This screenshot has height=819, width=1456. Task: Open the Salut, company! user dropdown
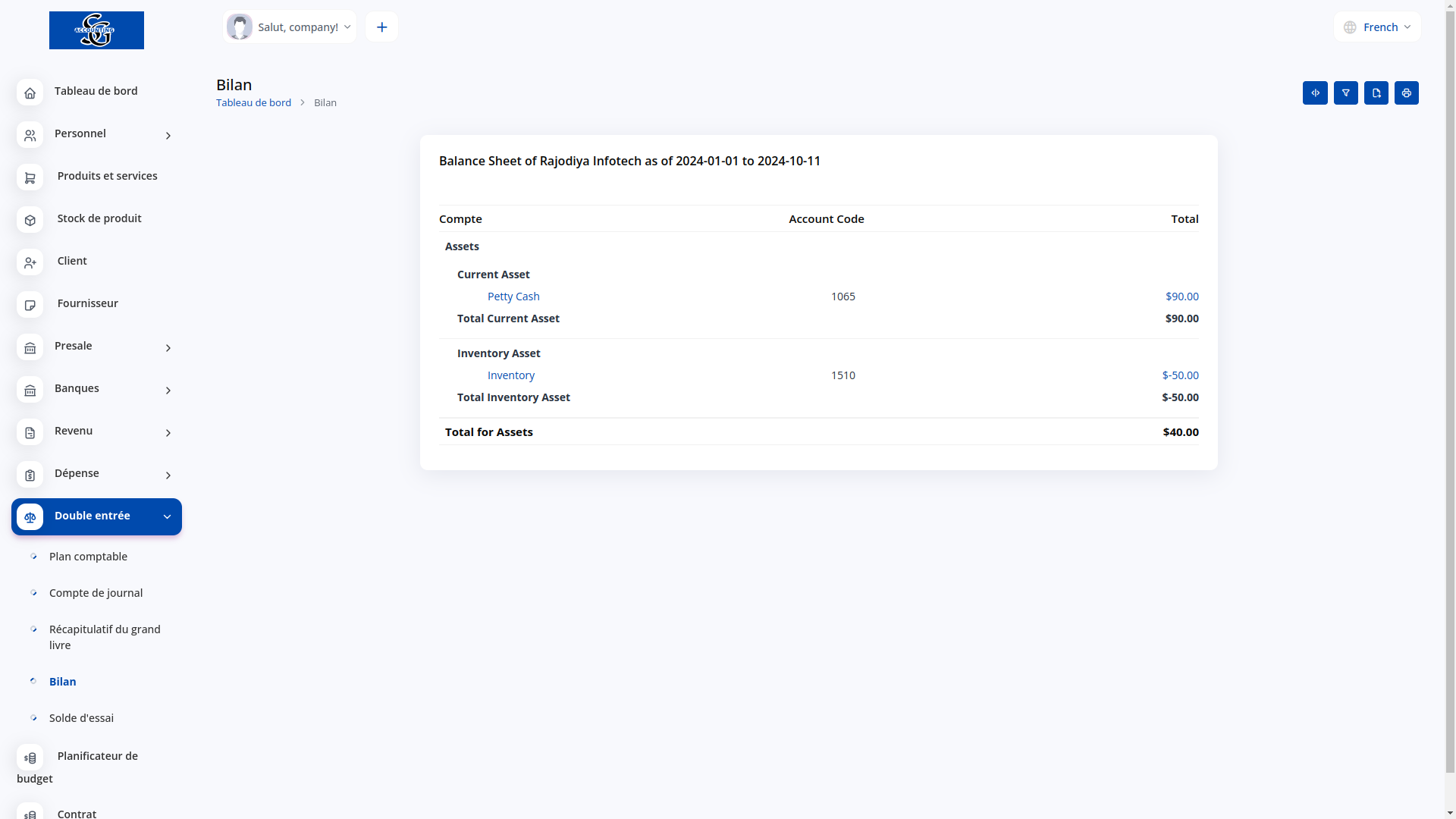(290, 27)
